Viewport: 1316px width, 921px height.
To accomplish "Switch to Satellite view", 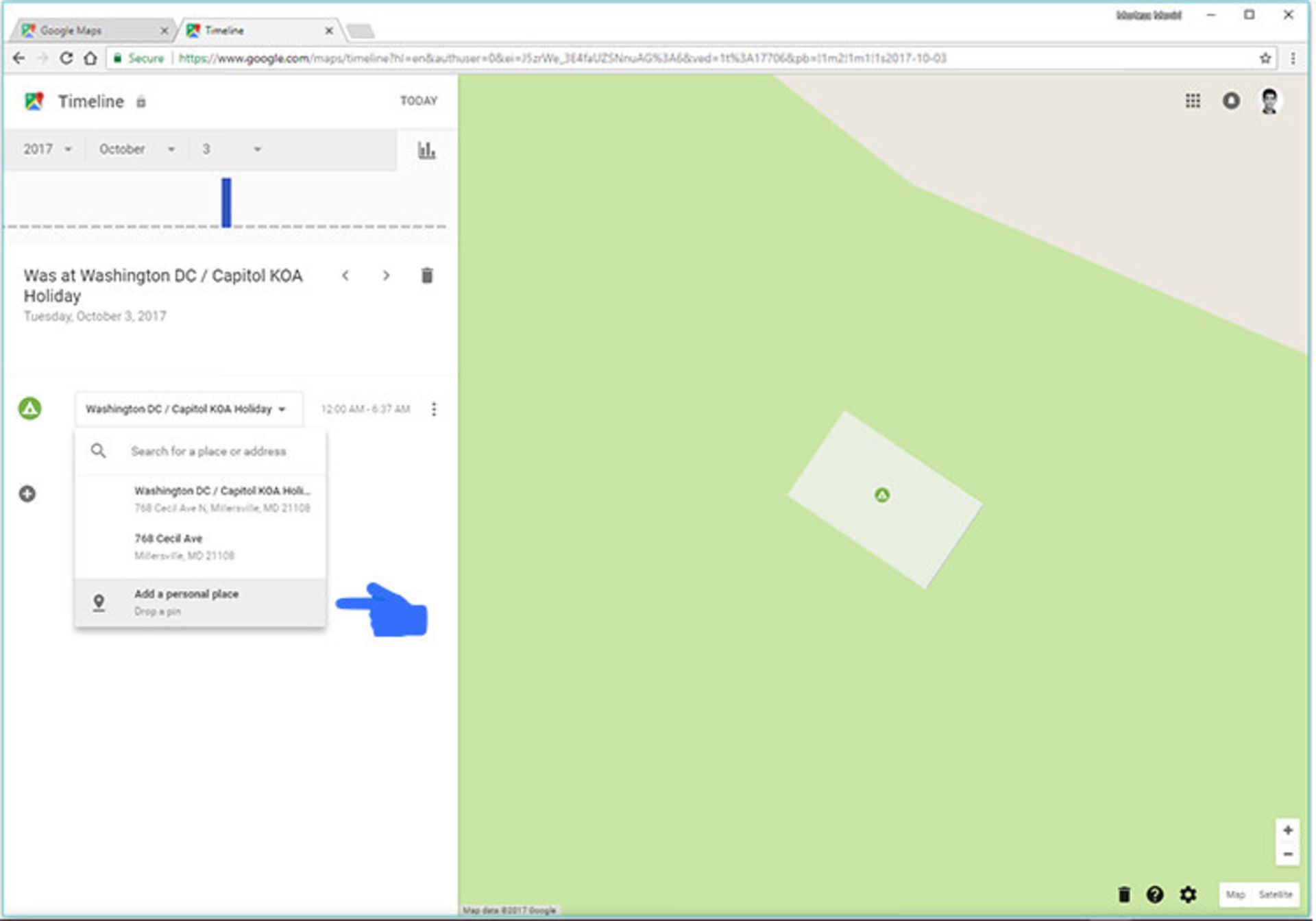I will tap(1275, 894).
